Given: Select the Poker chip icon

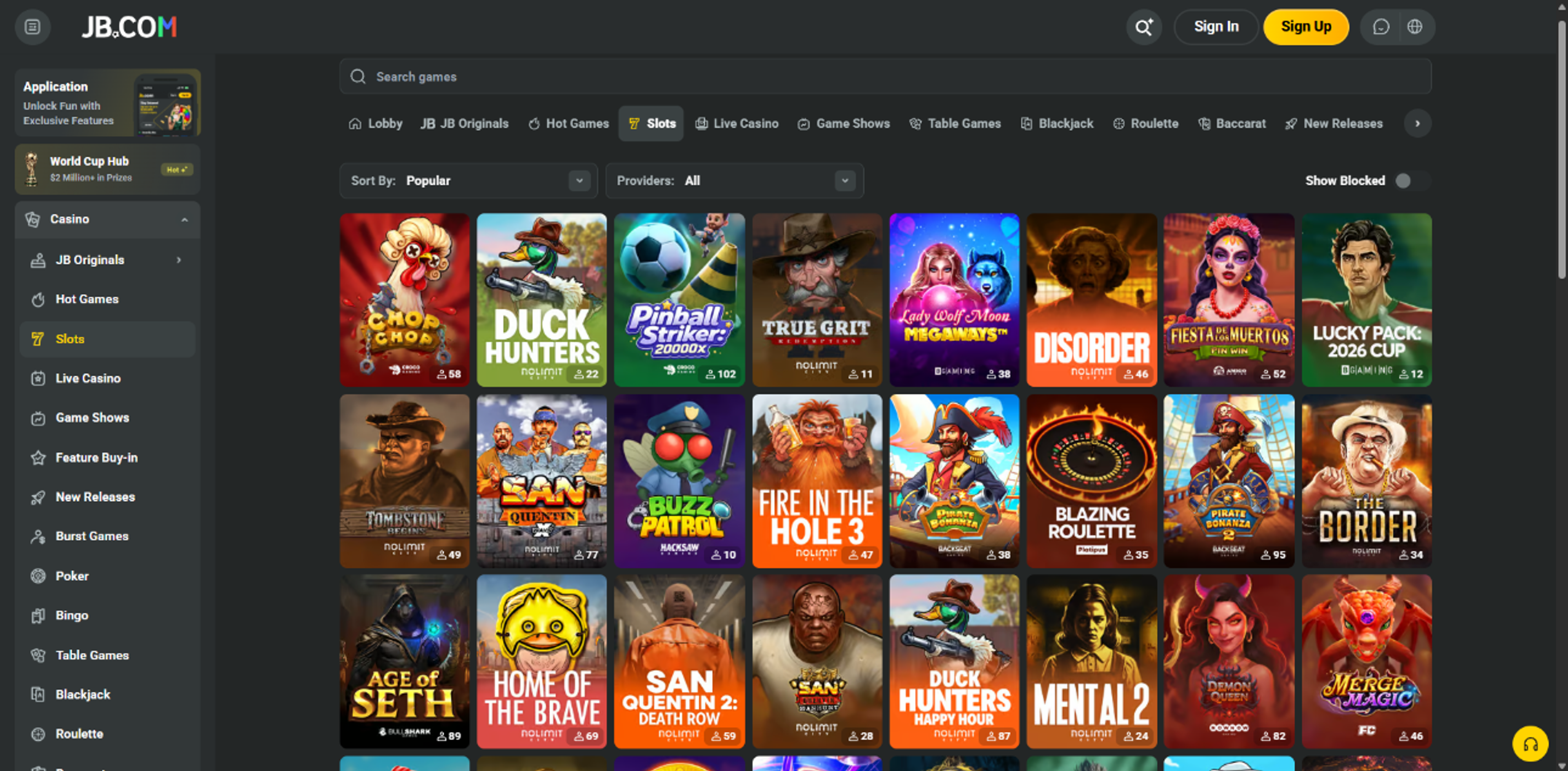Looking at the screenshot, I should tap(38, 576).
